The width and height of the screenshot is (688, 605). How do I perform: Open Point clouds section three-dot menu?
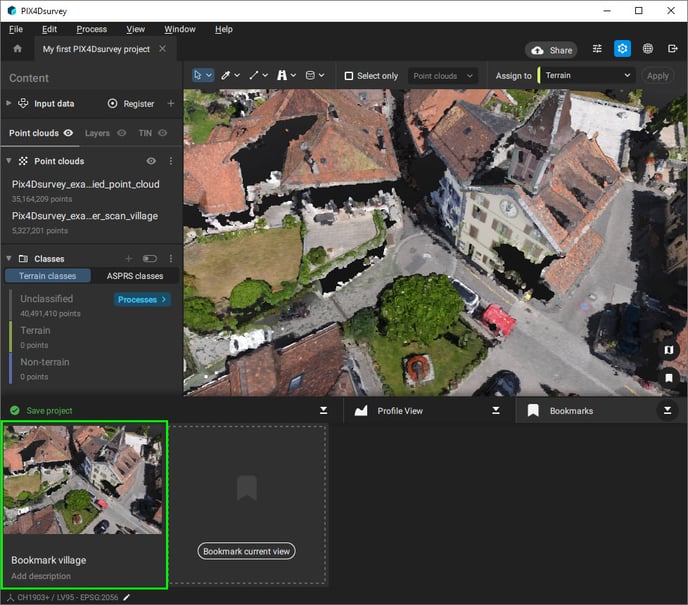click(170, 161)
